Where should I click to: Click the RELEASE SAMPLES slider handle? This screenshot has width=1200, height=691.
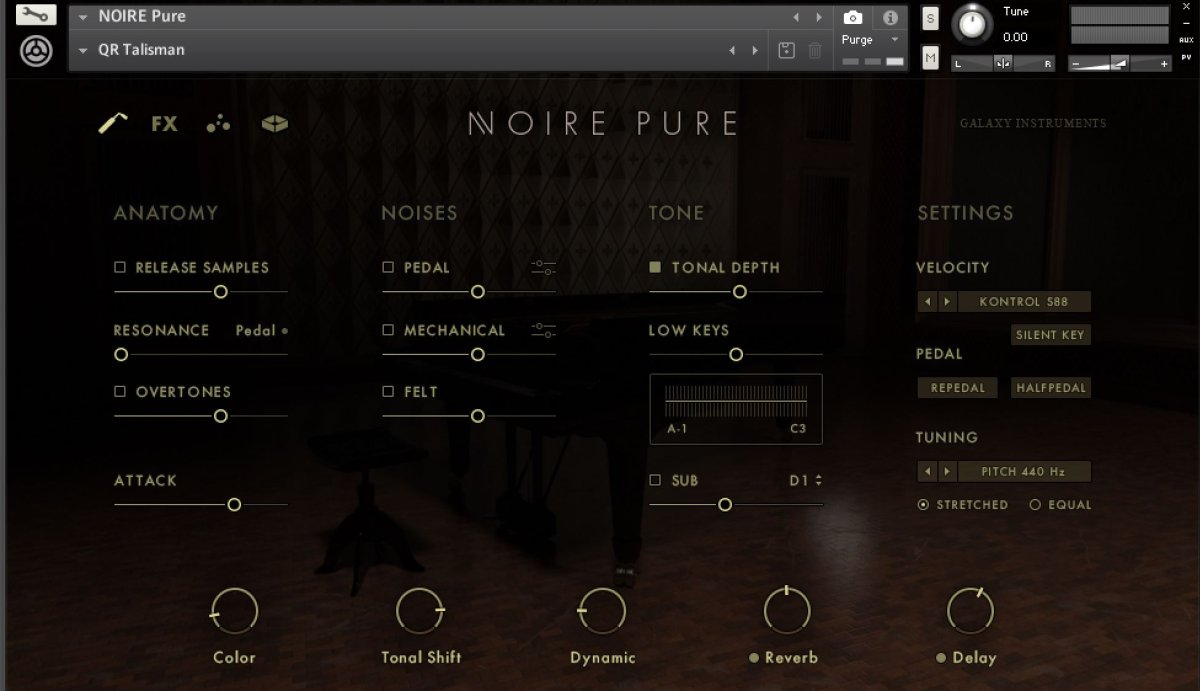click(221, 292)
